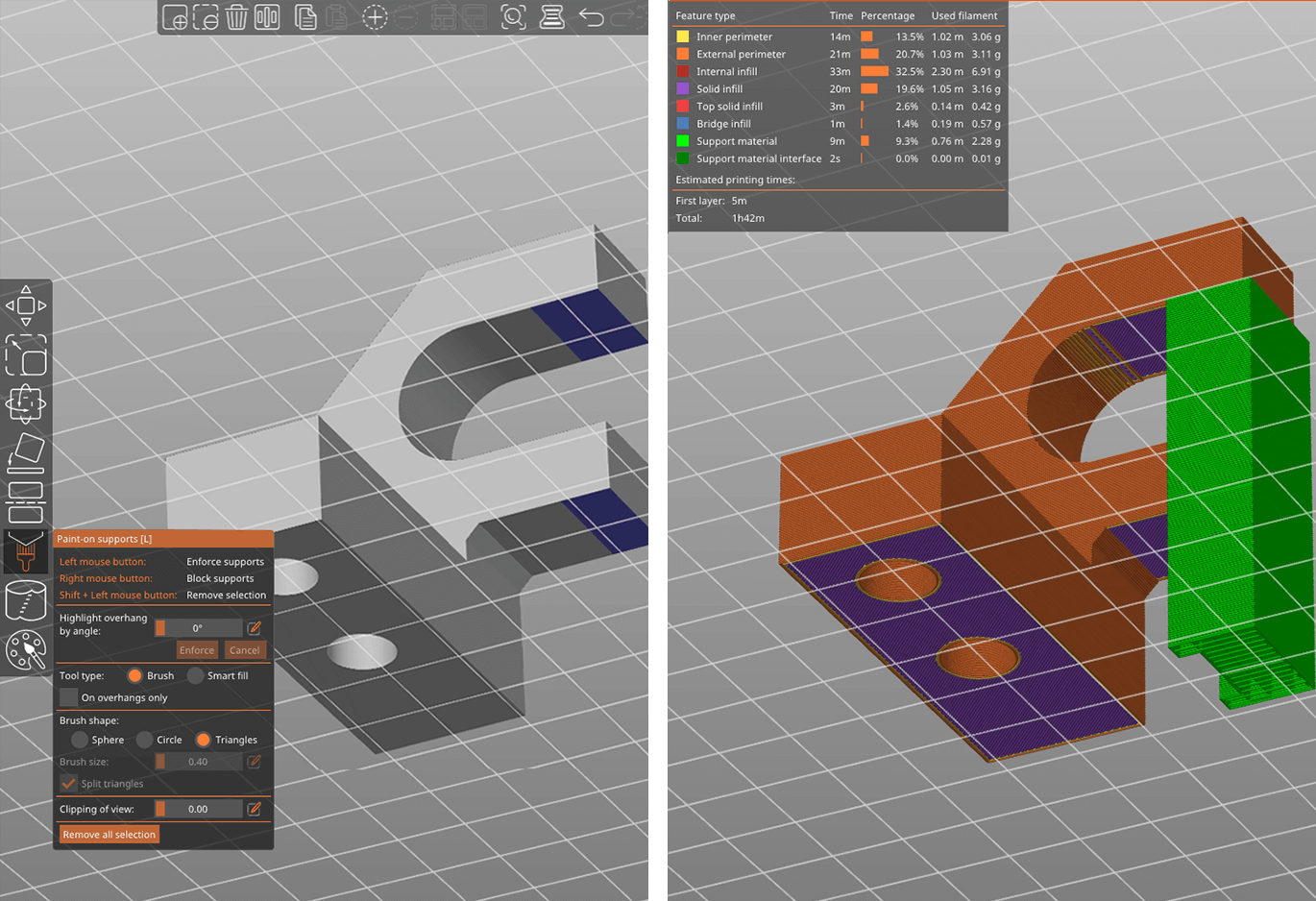Click the Arrange objects toolbar icon
Screen dimensions: 1316x901
click(267, 17)
